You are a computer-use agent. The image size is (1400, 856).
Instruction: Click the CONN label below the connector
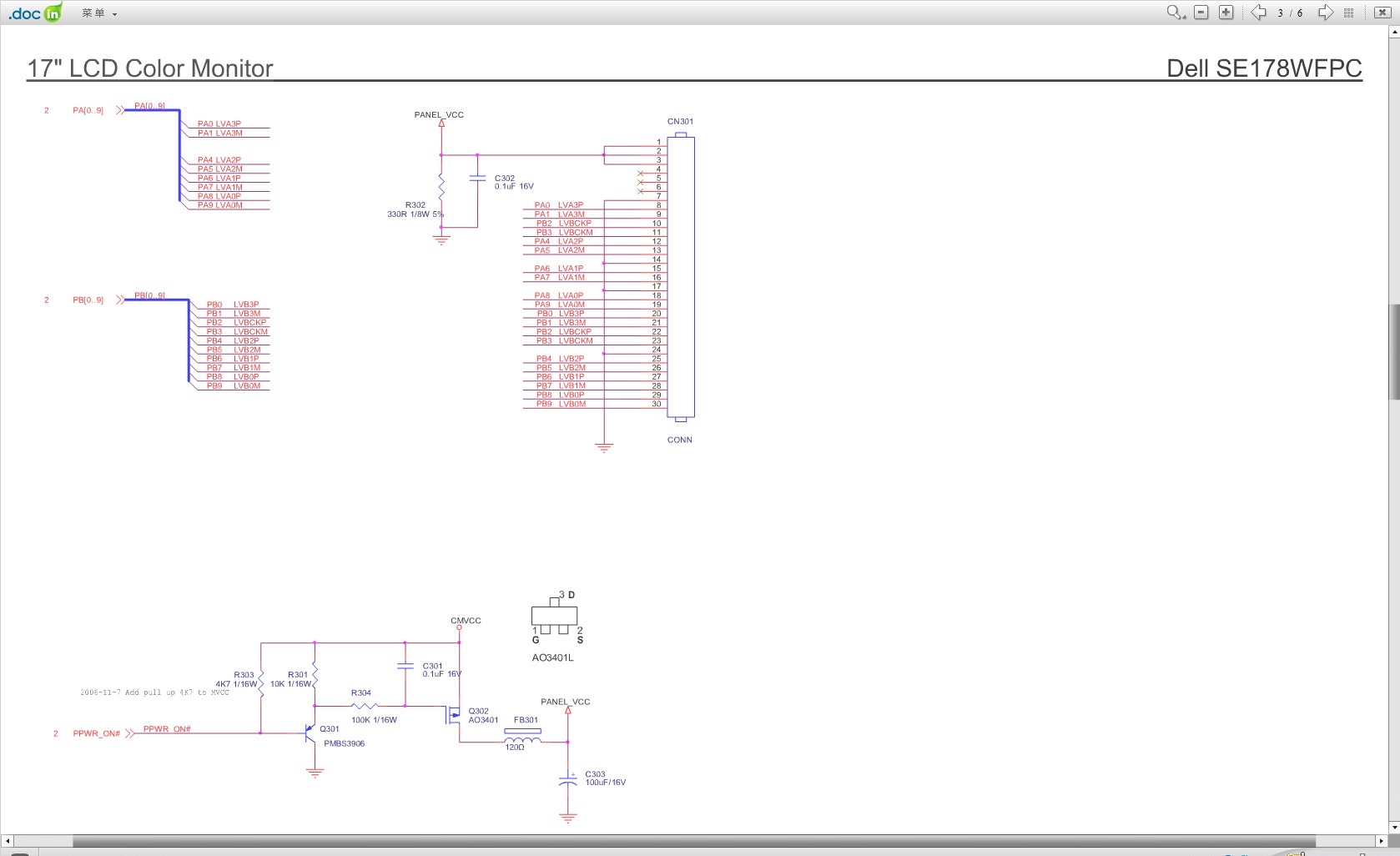coord(680,440)
